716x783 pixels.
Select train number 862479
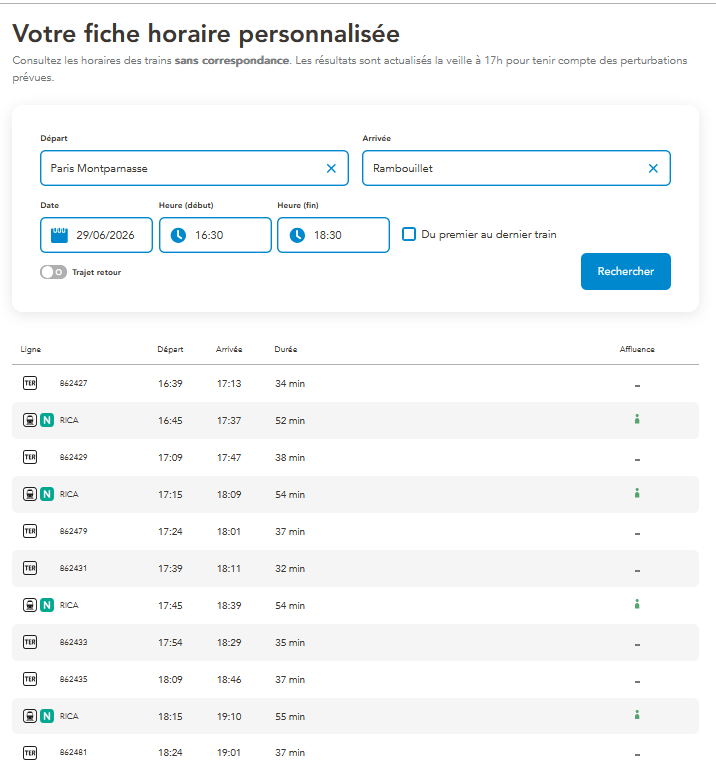(73, 531)
